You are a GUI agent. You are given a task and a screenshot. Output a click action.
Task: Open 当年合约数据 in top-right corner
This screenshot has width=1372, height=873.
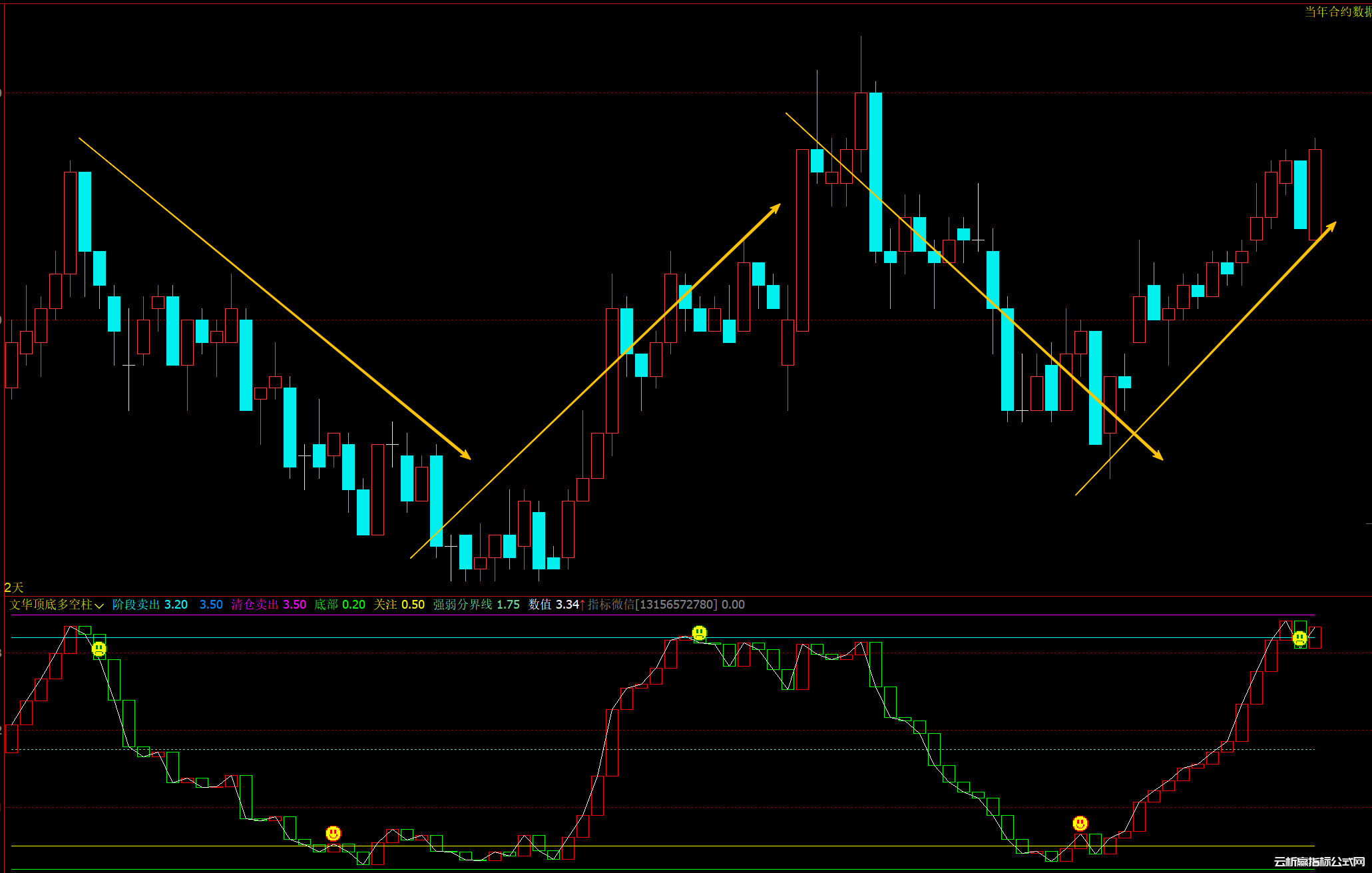(1337, 11)
